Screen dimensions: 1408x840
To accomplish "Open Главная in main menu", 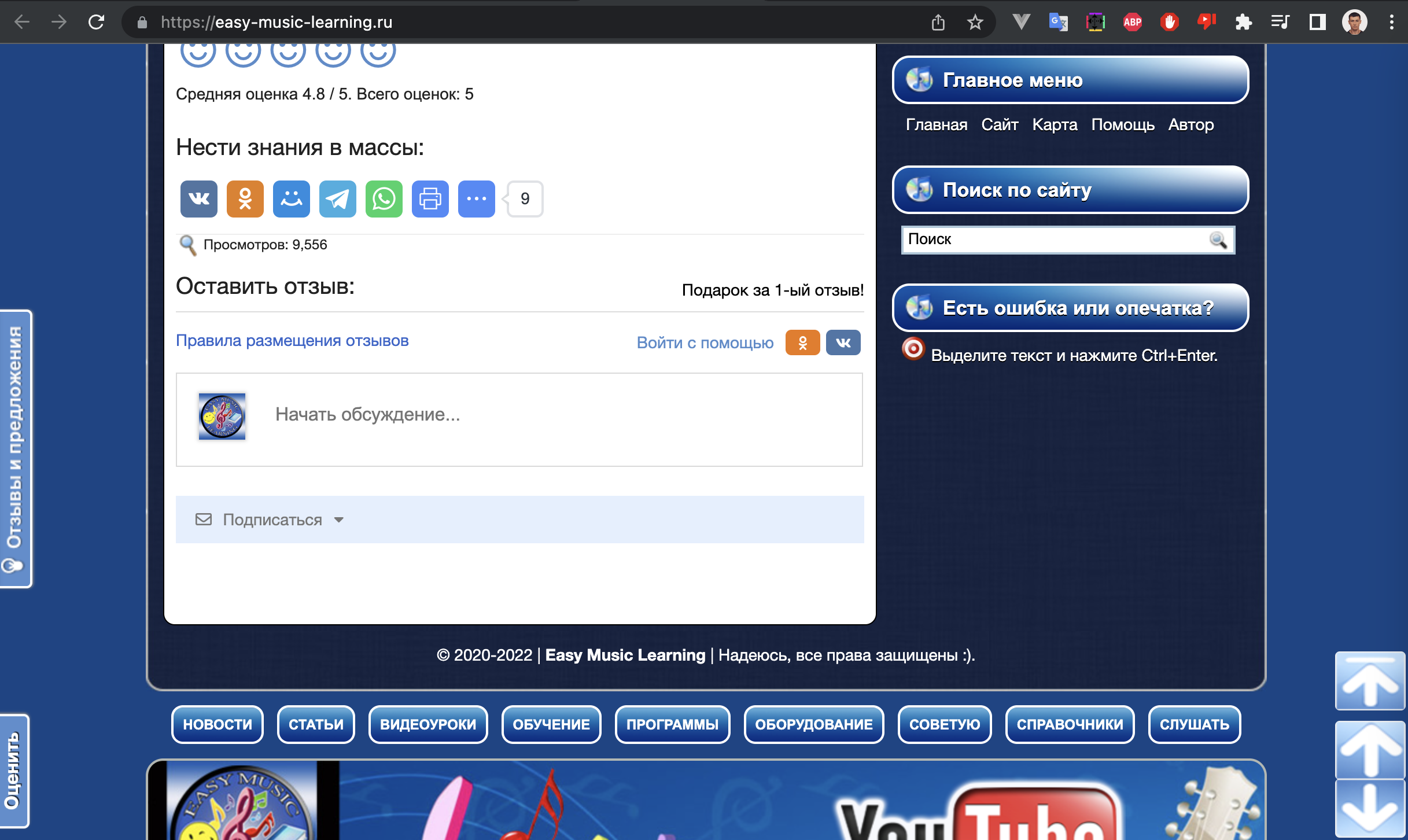I will point(936,124).
